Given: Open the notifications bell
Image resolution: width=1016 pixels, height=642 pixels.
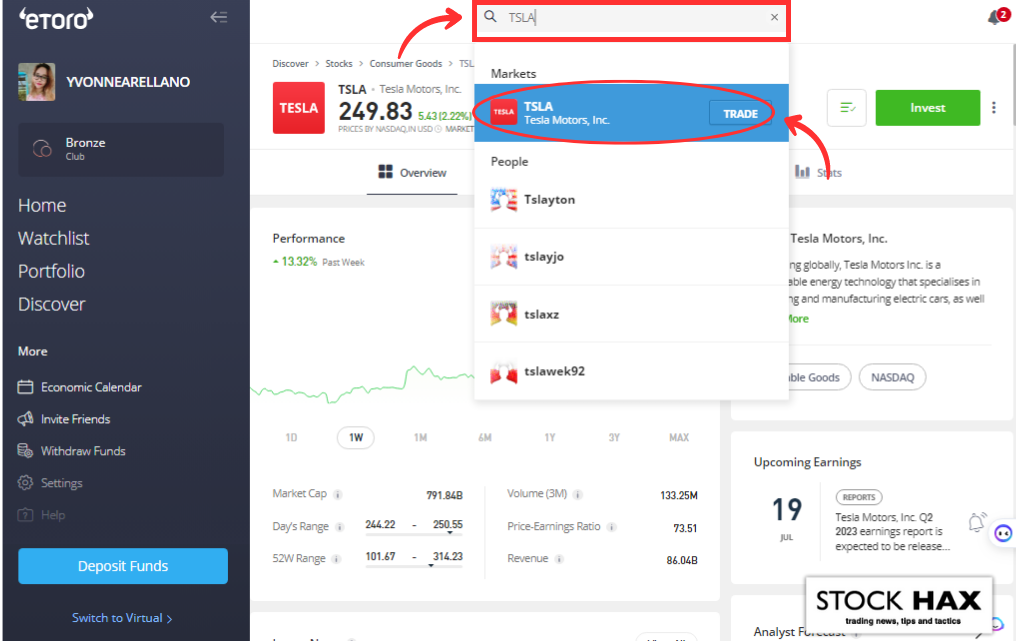Looking at the screenshot, I should point(995,17).
